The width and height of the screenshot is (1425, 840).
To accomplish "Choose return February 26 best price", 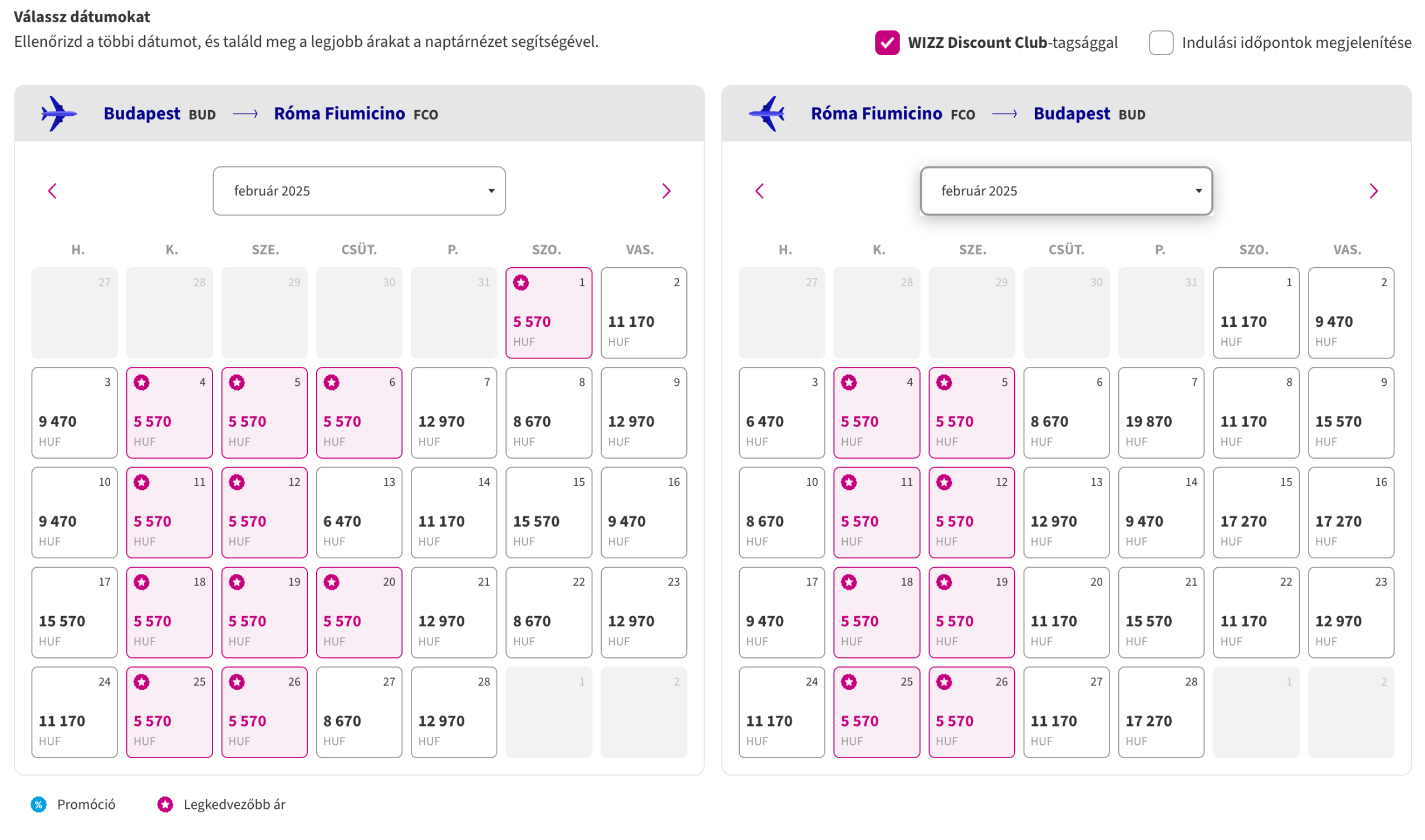I will pyautogui.click(x=971, y=713).
